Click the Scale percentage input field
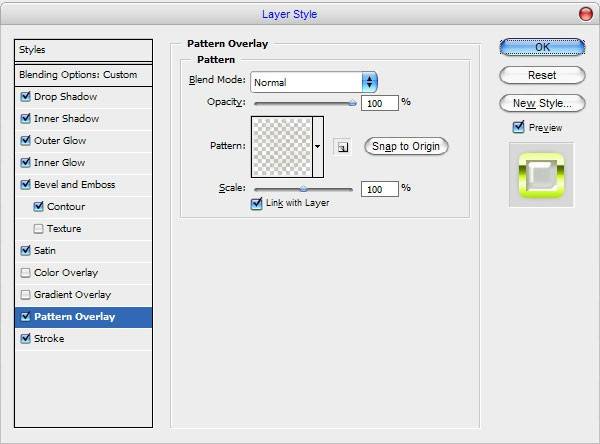This screenshot has height=444, width=600. tap(380, 189)
